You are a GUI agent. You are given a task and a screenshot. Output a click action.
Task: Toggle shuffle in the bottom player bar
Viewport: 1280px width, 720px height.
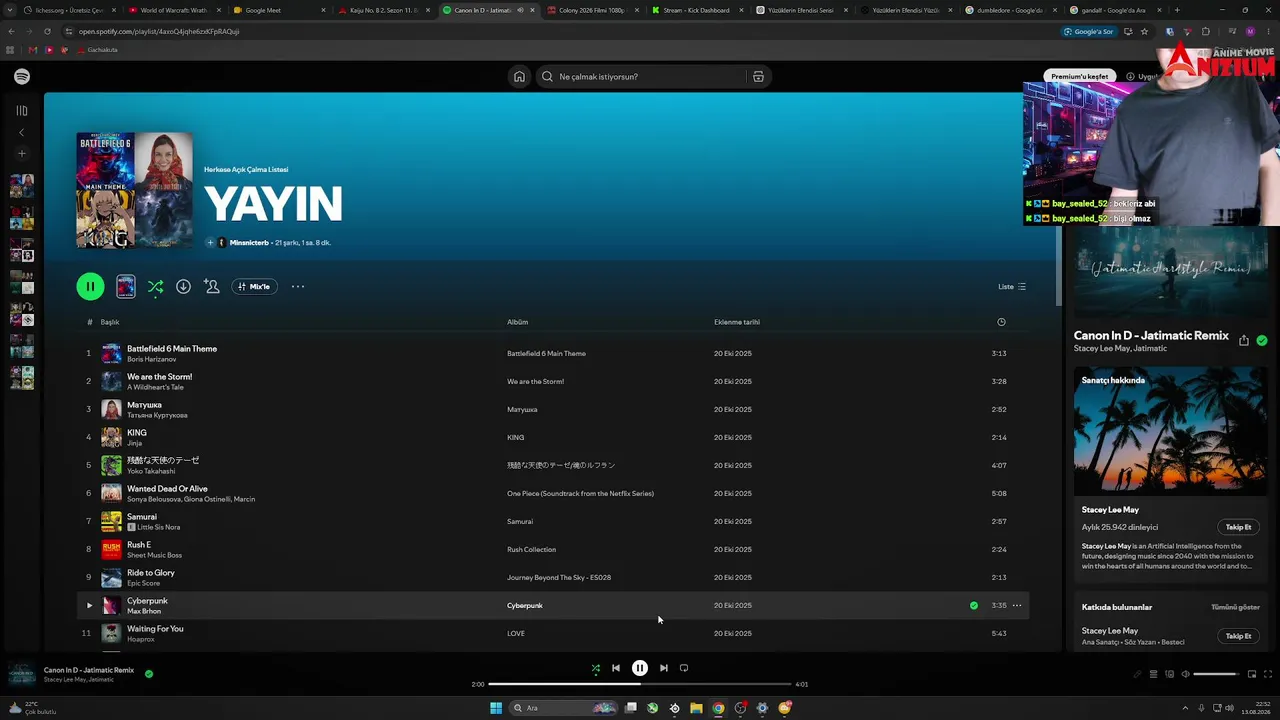coord(596,668)
